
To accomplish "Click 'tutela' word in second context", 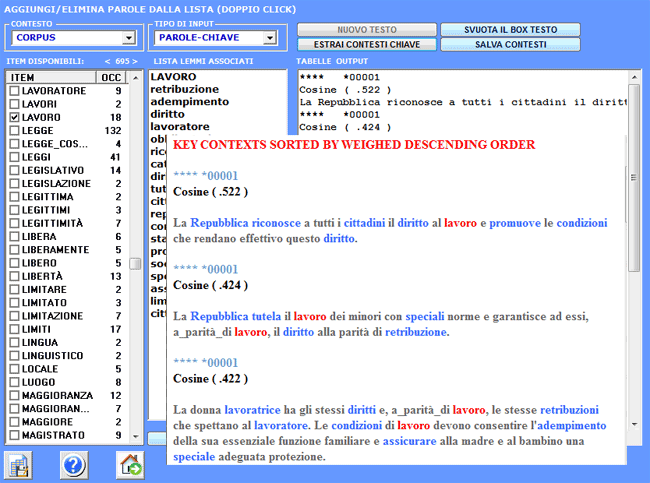I will click(266, 316).
